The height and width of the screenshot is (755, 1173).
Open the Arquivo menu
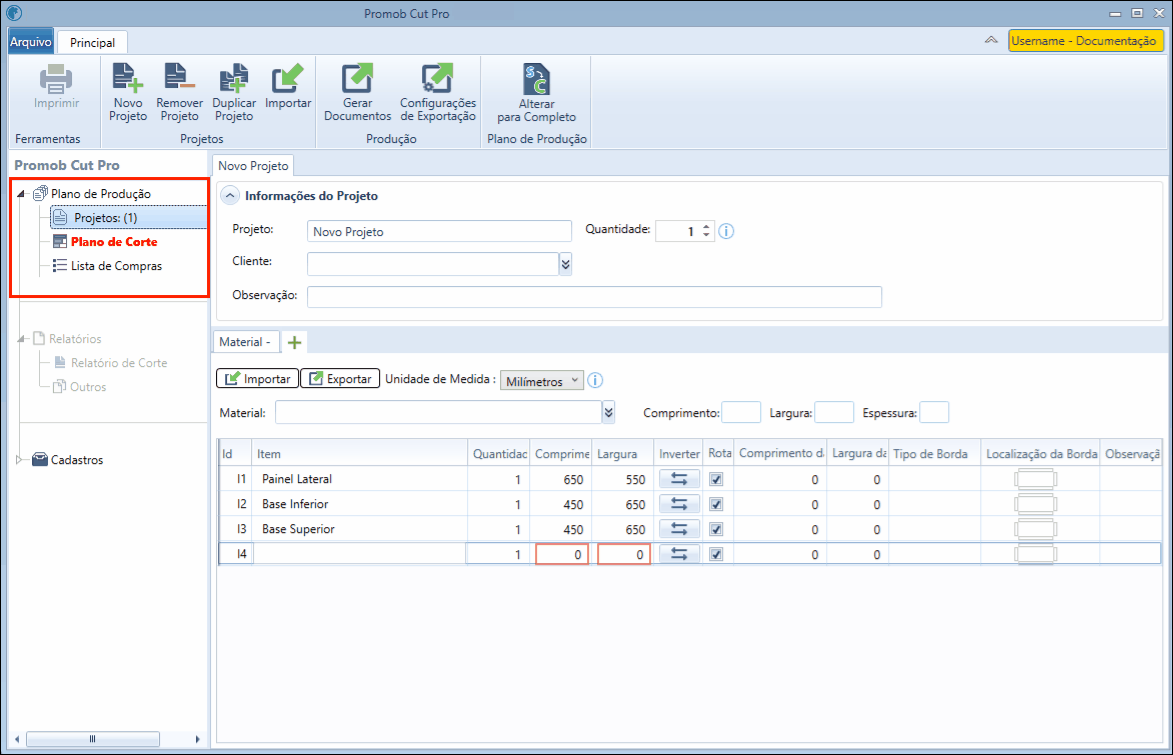coord(31,42)
